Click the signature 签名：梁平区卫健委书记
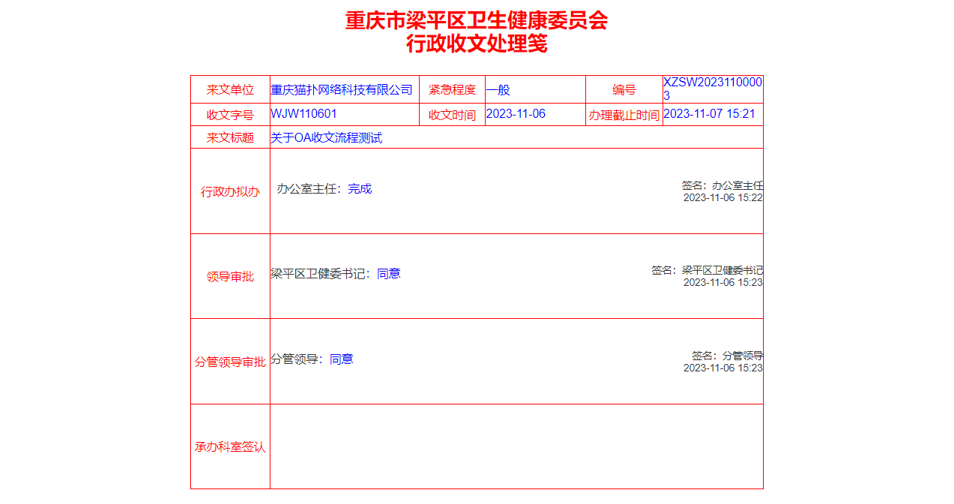This screenshot has height=504, width=954. (707, 270)
